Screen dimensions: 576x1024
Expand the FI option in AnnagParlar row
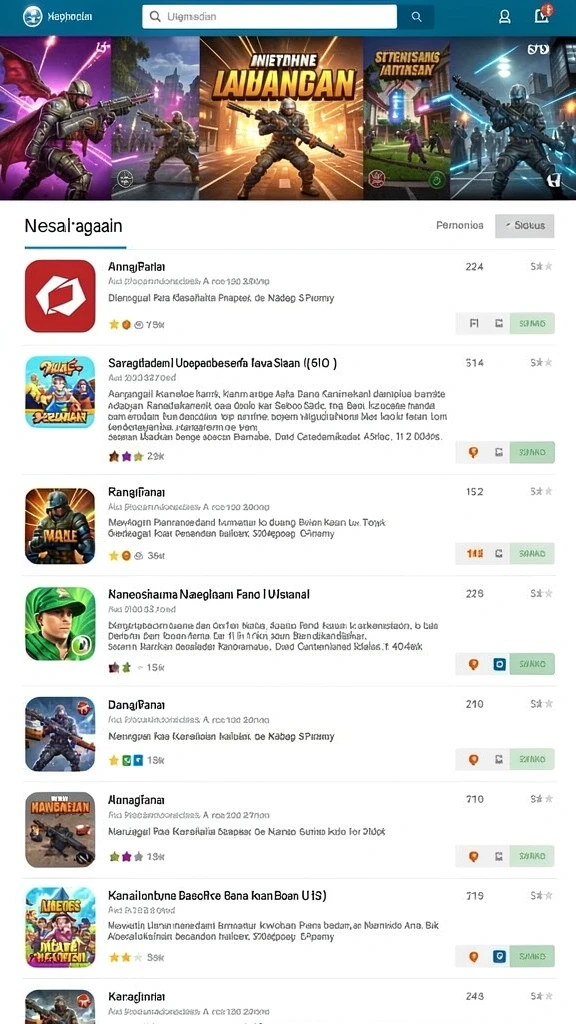click(x=474, y=323)
